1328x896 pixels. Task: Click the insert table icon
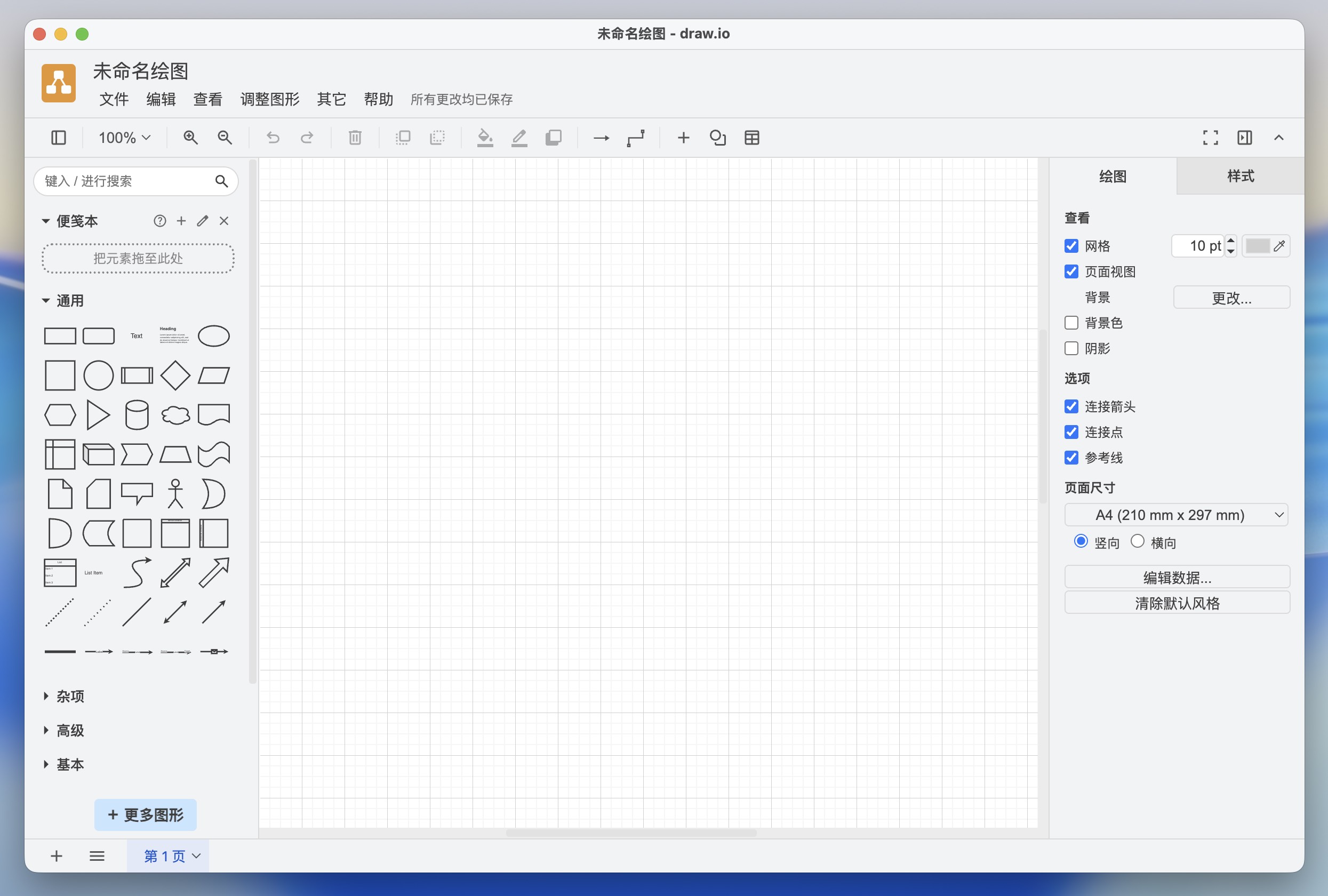751,138
